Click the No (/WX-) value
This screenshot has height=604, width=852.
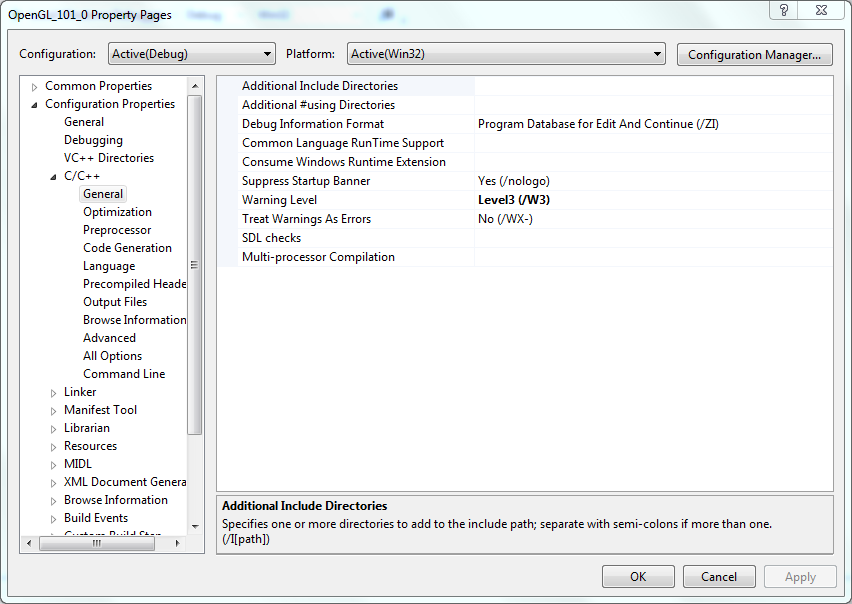[x=505, y=219]
